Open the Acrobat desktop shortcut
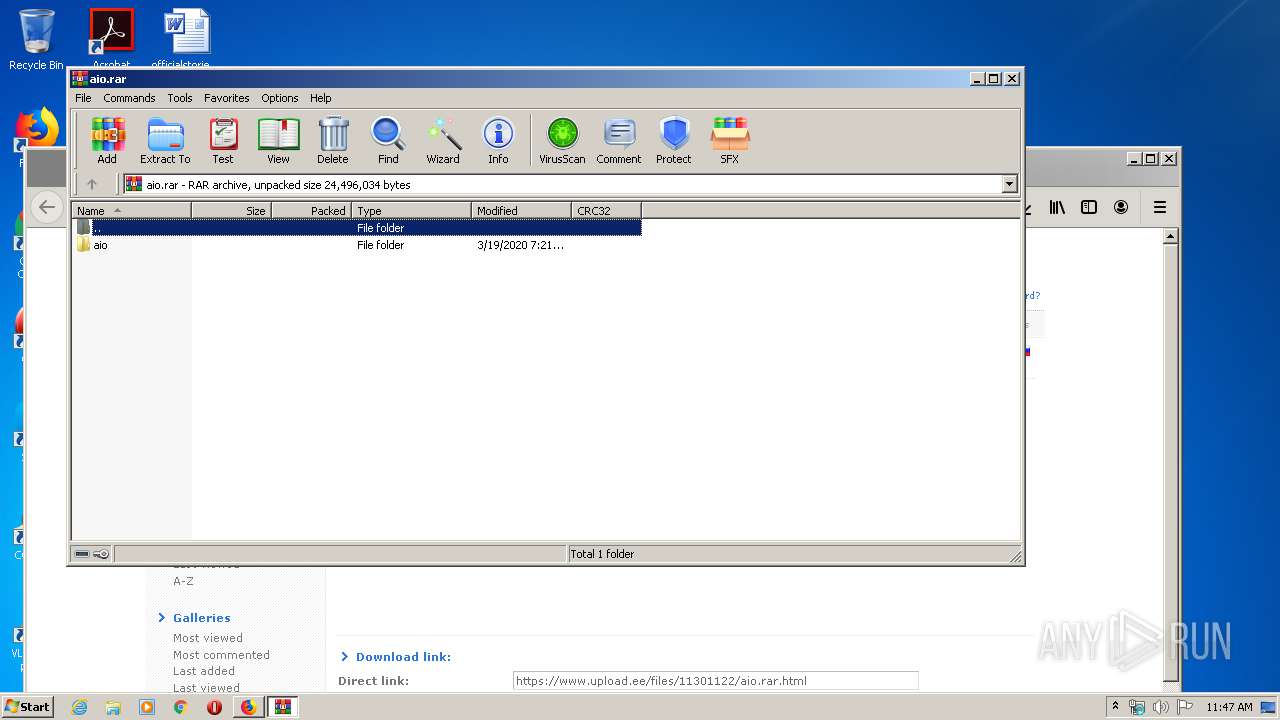The image size is (1280, 720). tap(111, 38)
